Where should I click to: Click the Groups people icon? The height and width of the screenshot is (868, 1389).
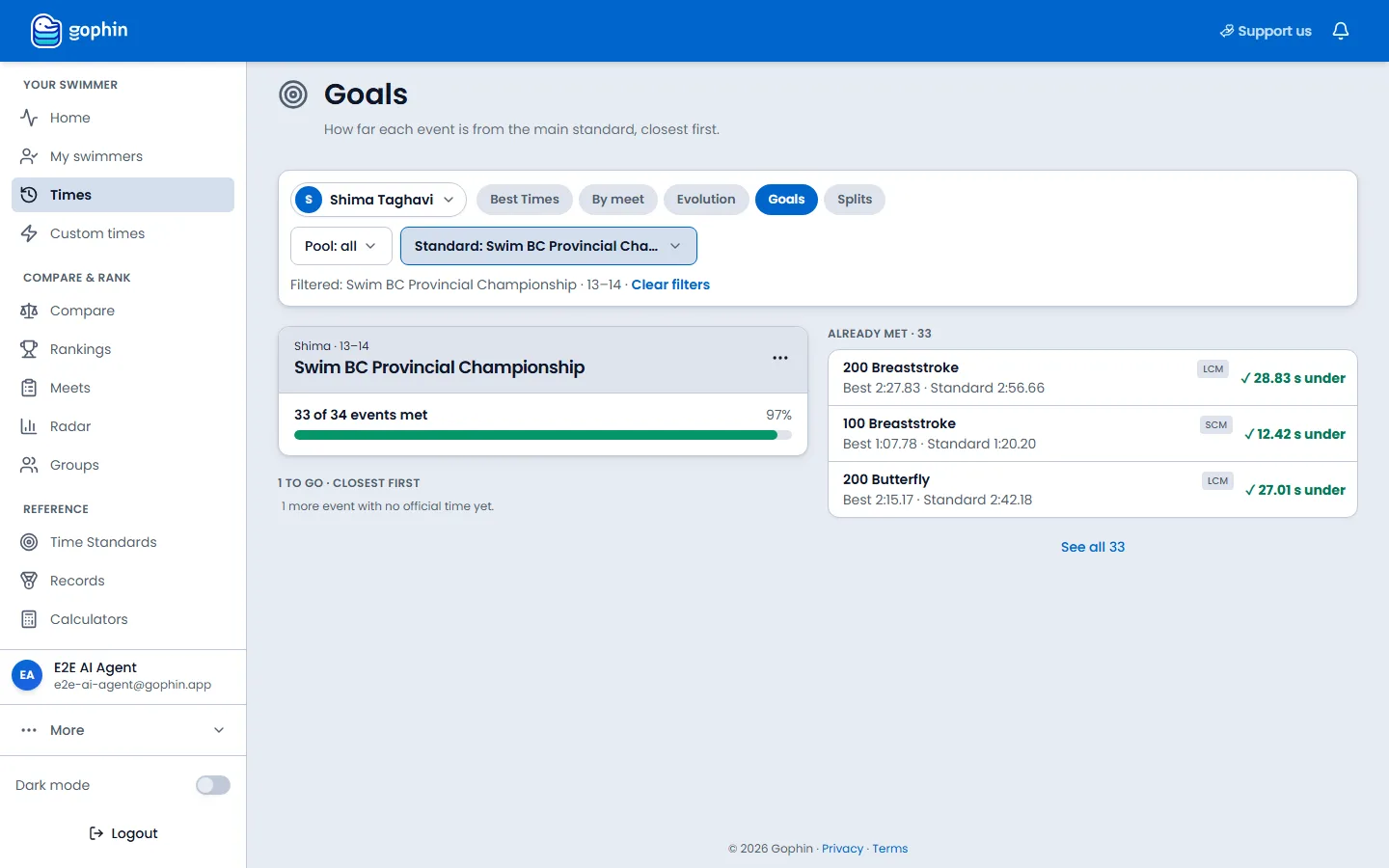click(x=29, y=465)
